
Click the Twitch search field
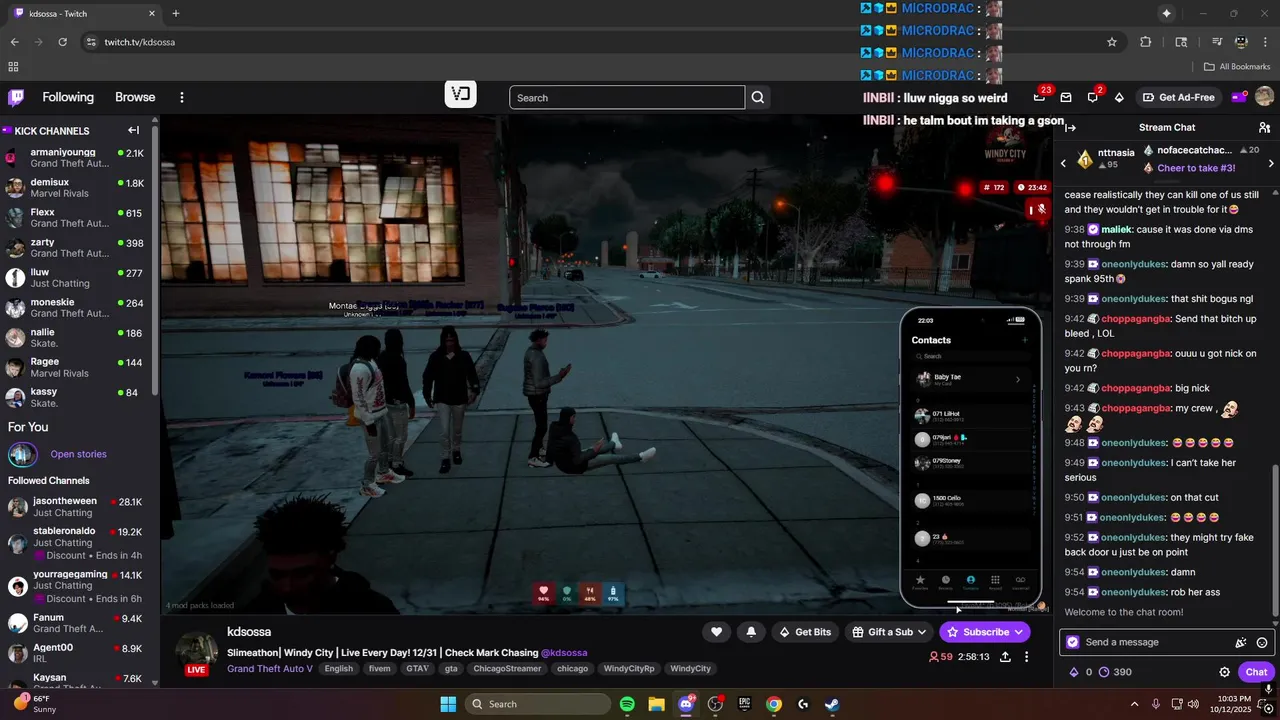(627, 97)
